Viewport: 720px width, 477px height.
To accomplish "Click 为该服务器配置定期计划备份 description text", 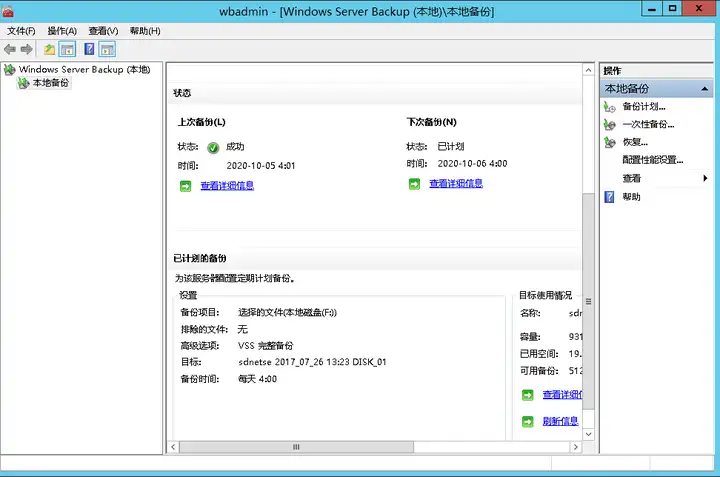I will 235,278.
